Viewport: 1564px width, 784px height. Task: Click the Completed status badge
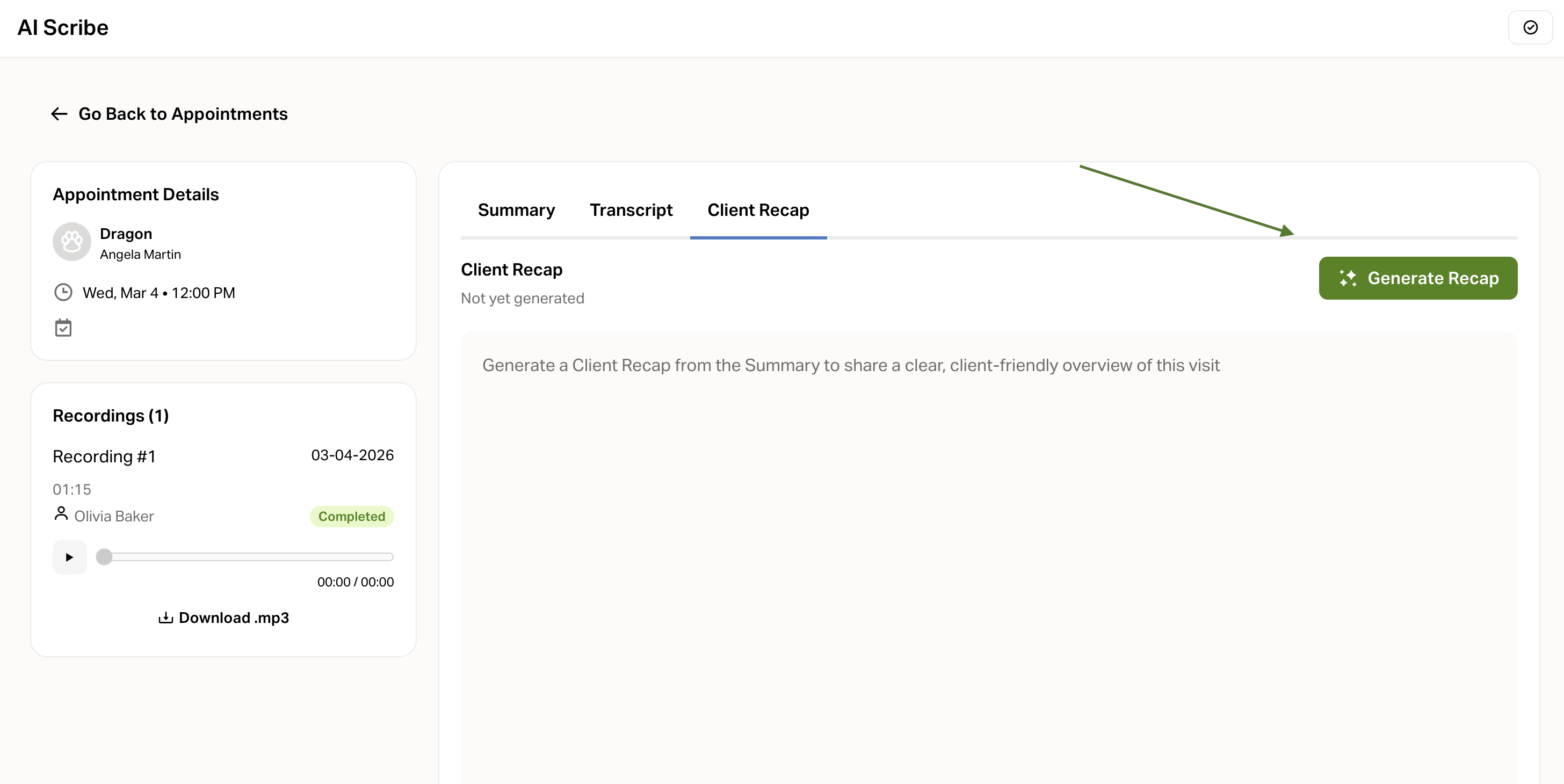[352, 517]
